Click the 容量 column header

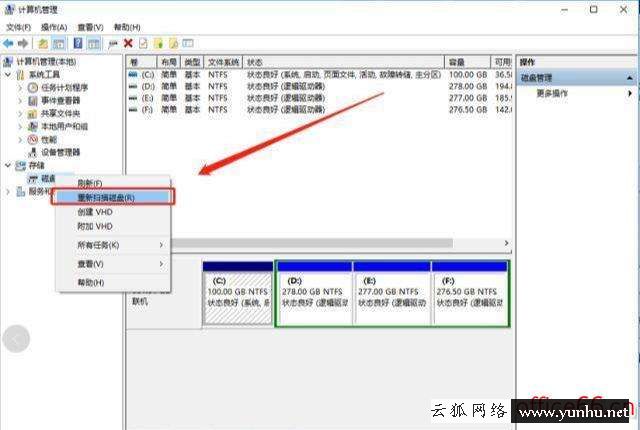467,62
